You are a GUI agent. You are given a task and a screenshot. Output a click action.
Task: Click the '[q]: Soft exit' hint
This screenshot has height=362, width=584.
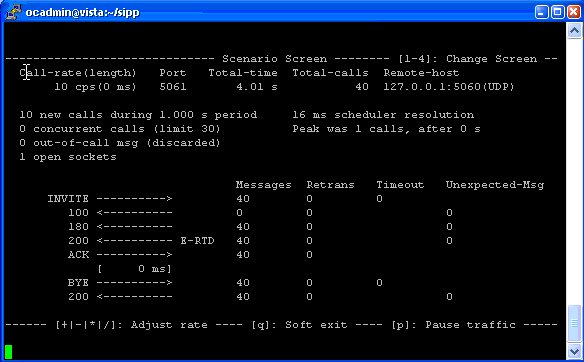[x=299, y=325]
